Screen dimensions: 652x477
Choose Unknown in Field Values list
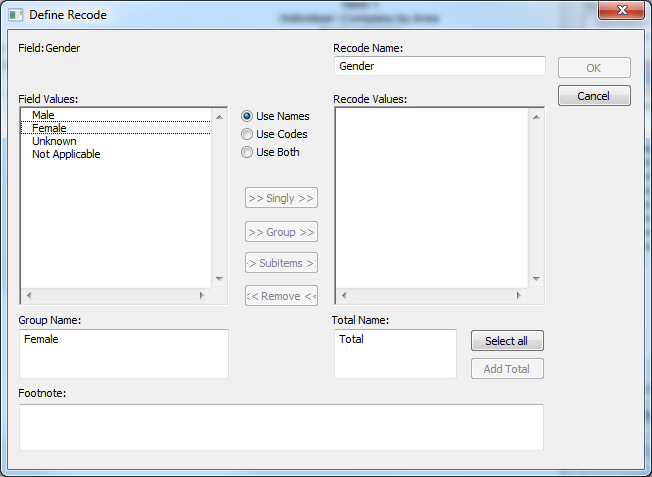tap(54, 141)
